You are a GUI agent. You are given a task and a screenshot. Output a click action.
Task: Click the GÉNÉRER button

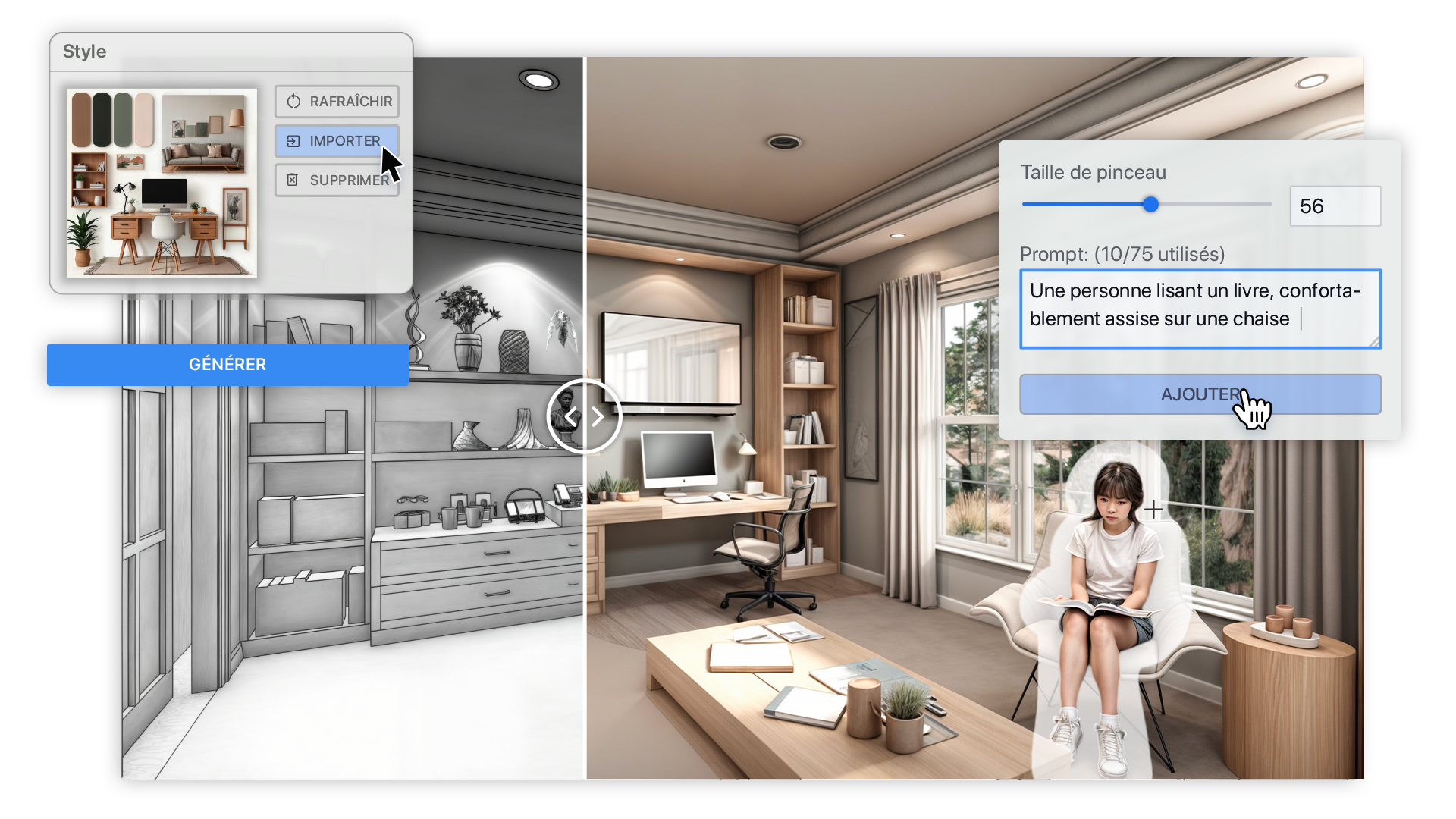click(x=227, y=365)
